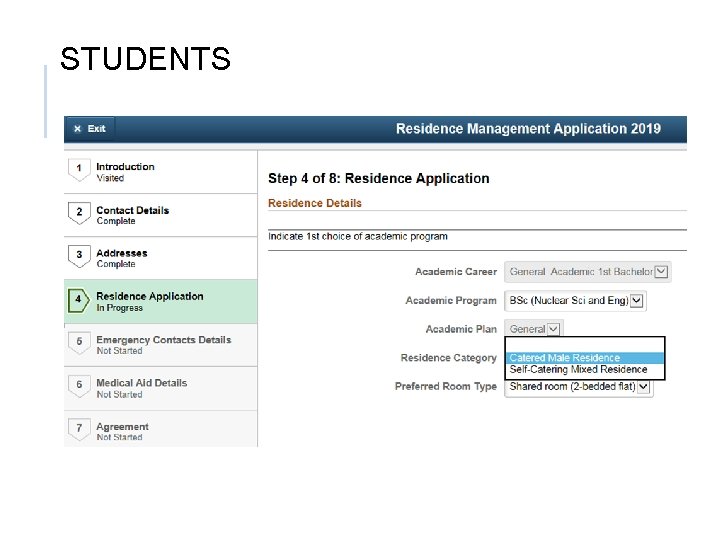The width and height of the screenshot is (720, 540).
Task: Click the step 5 number badge
Action: tap(79, 342)
